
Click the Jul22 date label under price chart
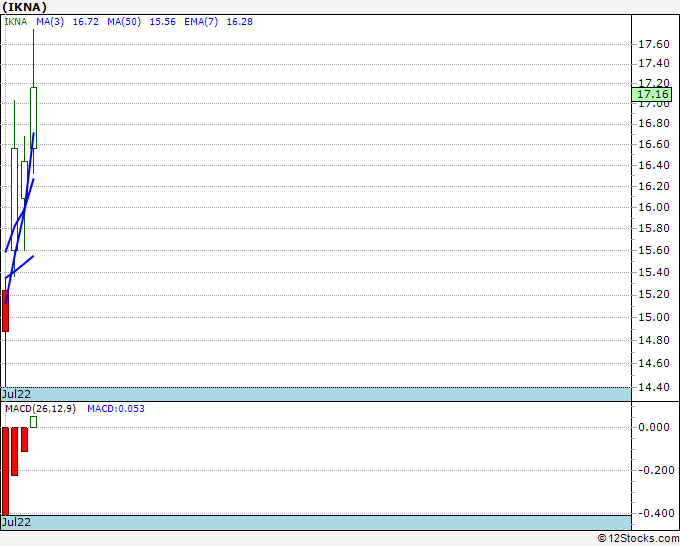tap(16, 394)
